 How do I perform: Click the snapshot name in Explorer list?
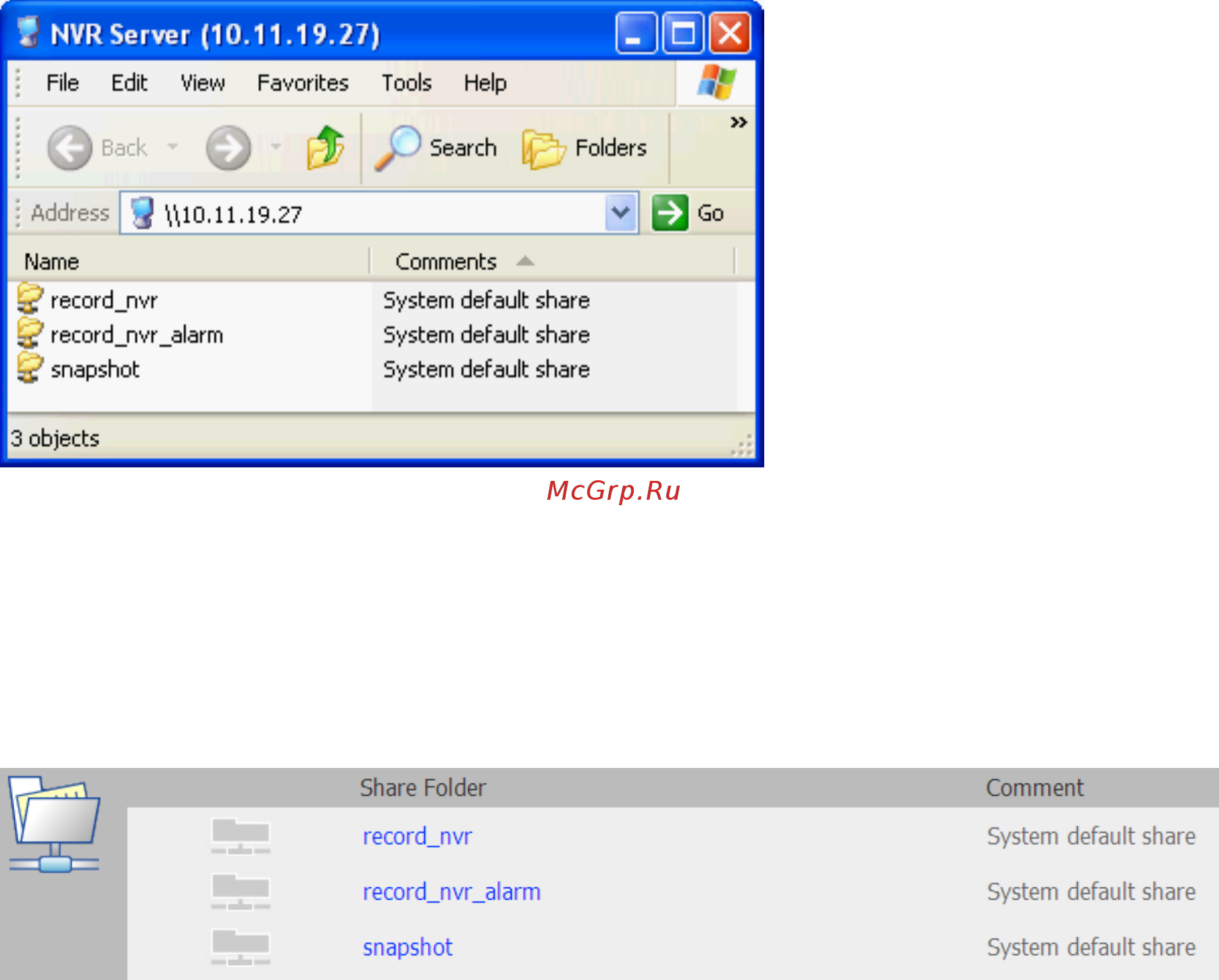point(95,369)
